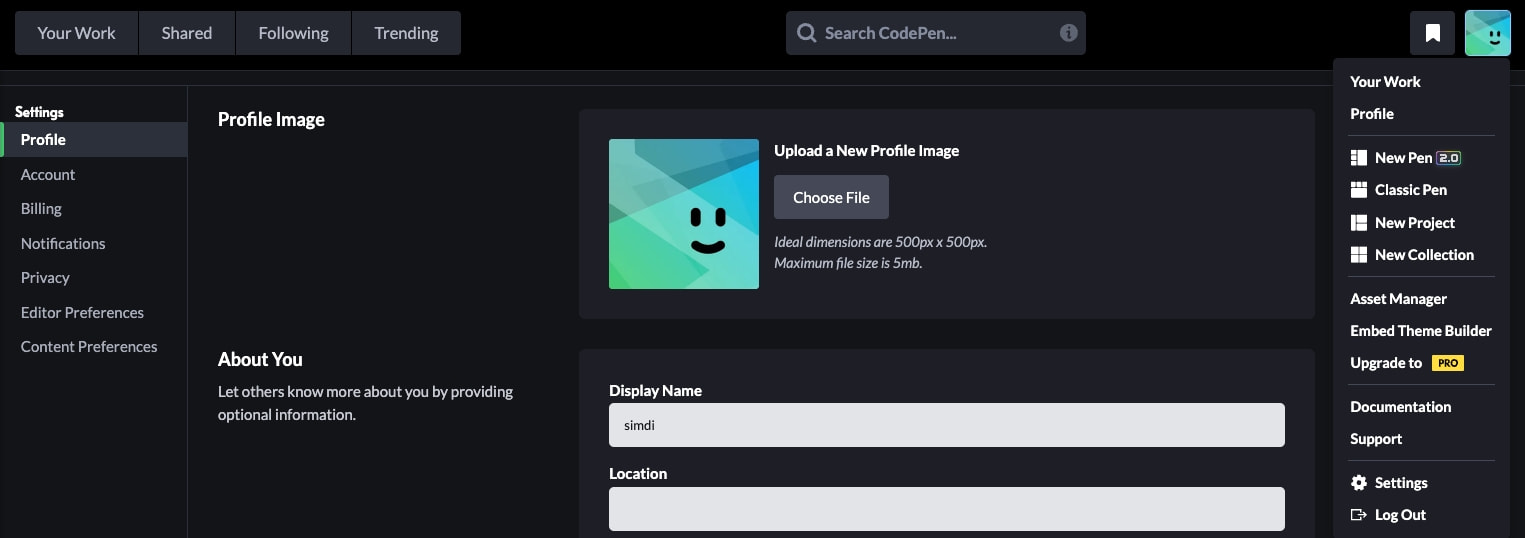This screenshot has height=538, width=1525.
Task: Click the Log Out arrow icon
Action: (x=1358, y=515)
